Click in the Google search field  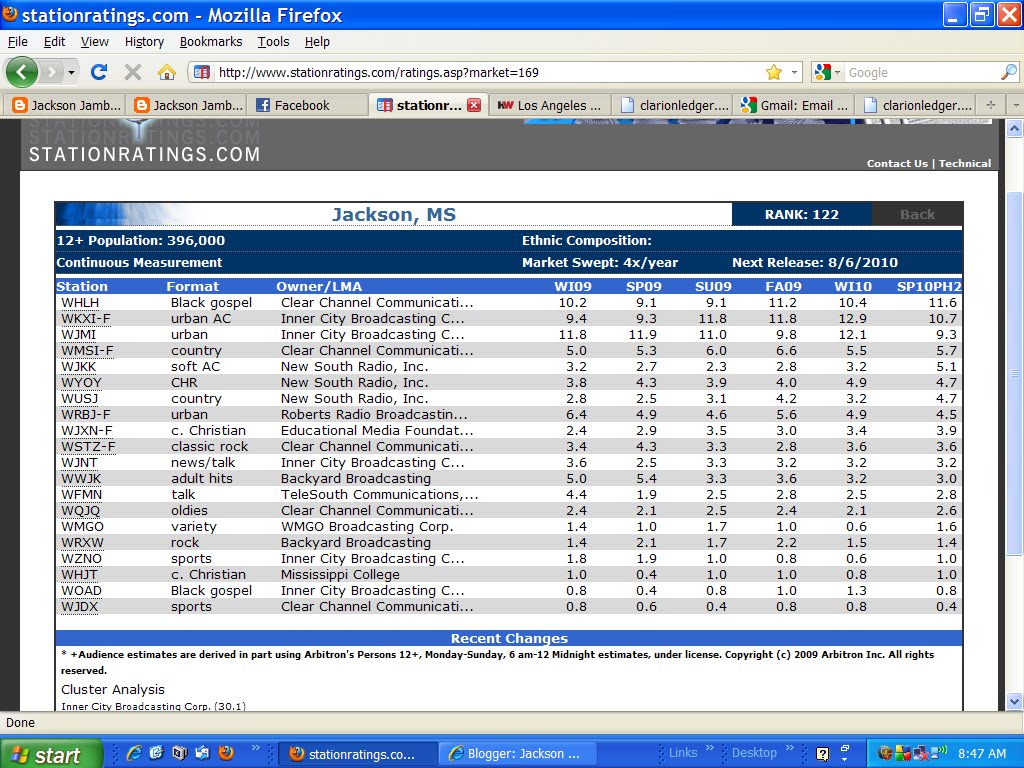point(922,72)
